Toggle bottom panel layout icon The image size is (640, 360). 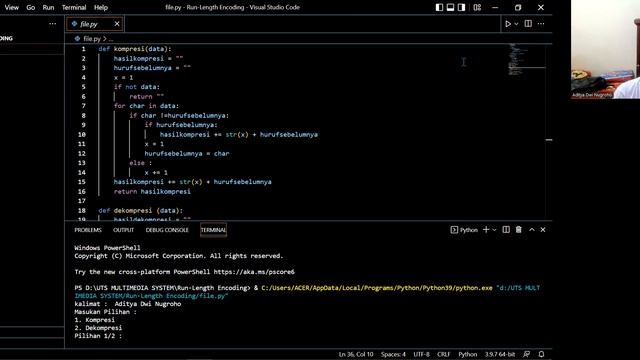coord(450,7)
